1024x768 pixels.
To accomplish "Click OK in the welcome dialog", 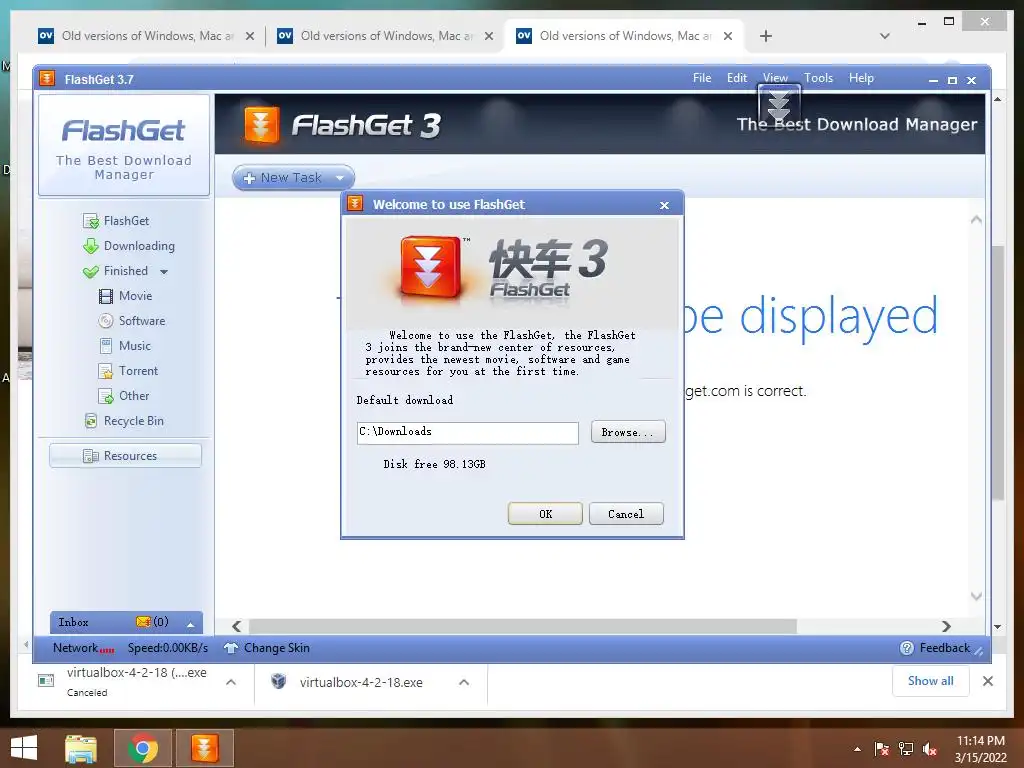I will pos(545,514).
